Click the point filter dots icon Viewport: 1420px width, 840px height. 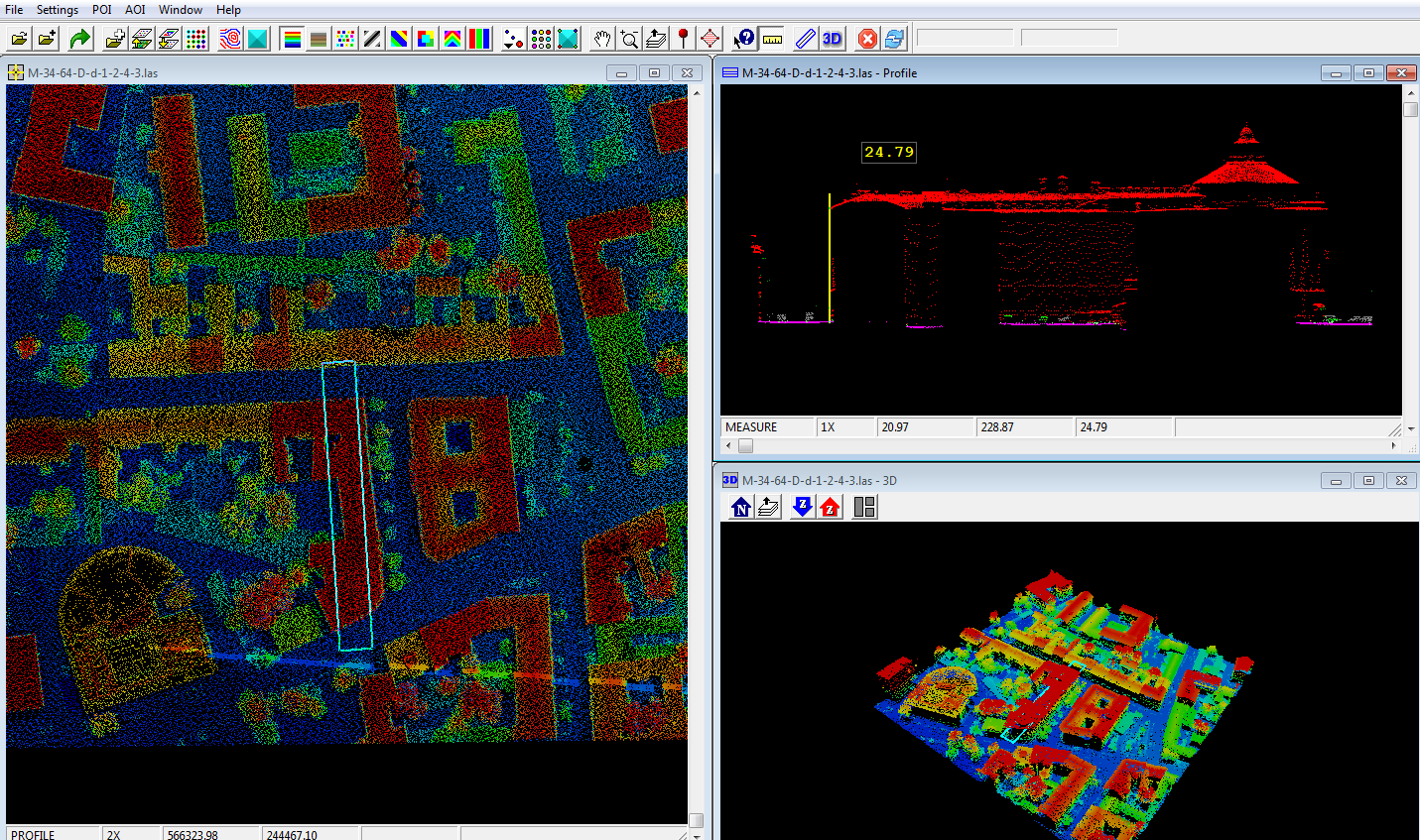pyautogui.click(x=513, y=39)
